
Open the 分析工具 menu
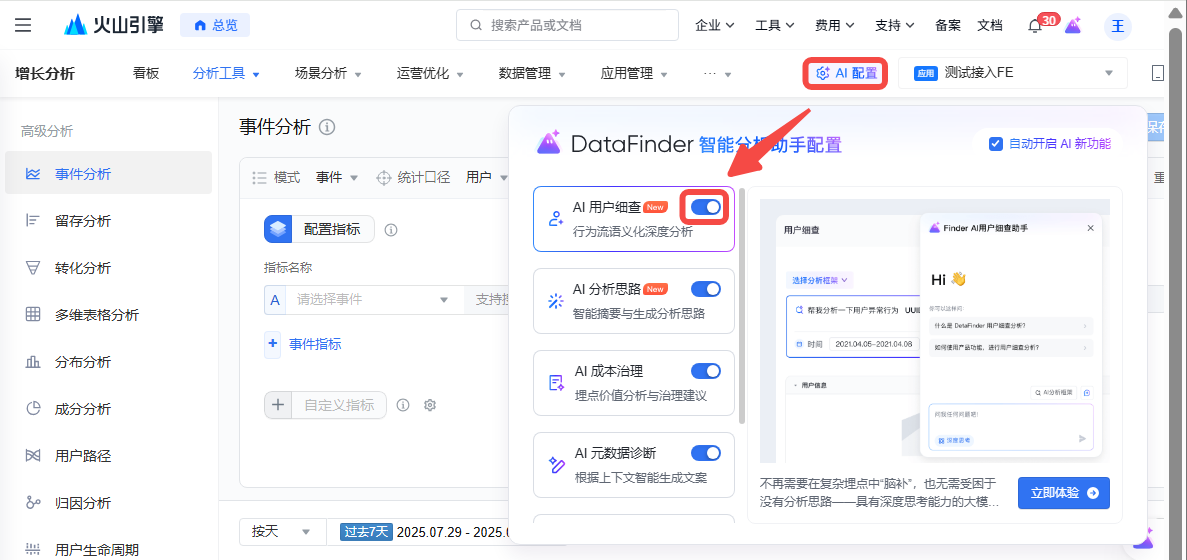[x=226, y=73]
